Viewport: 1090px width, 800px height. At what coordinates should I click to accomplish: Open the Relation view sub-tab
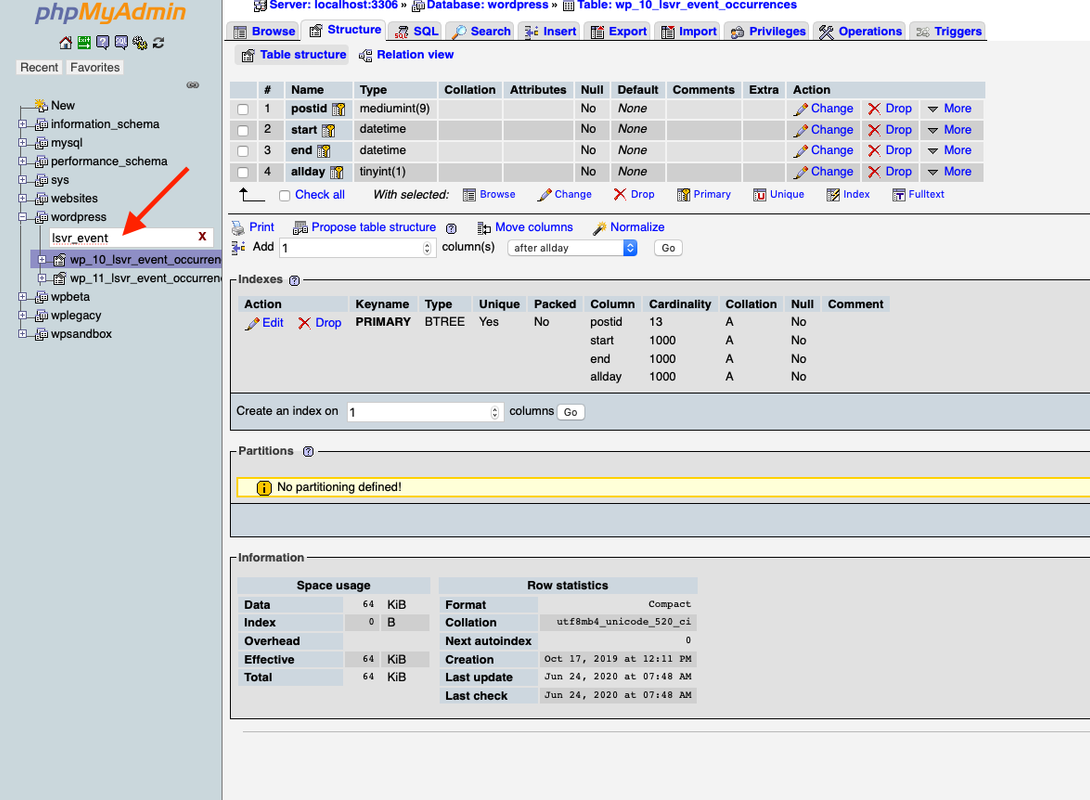point(406,55)
